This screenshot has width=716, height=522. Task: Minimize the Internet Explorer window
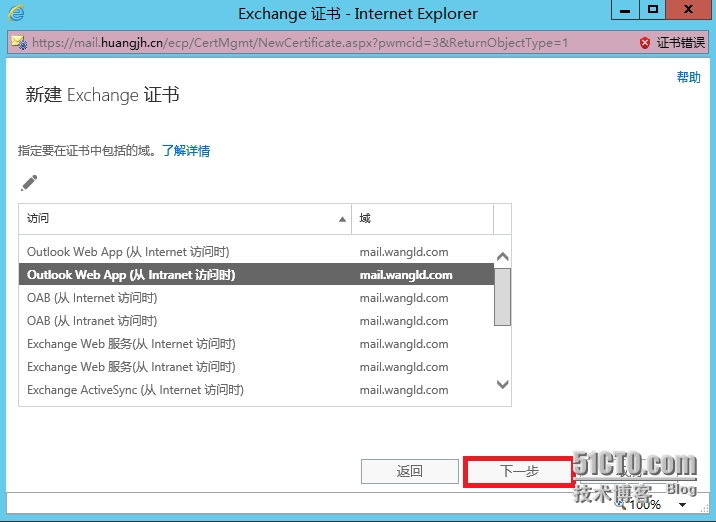click(625, 10)
